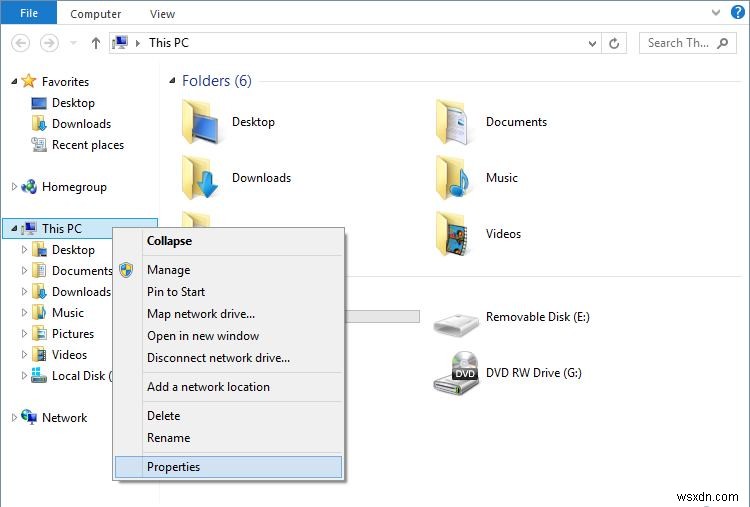Expand Music node under This PC
Viewport: 750px width, 507px height.
[x=24, y=313]
